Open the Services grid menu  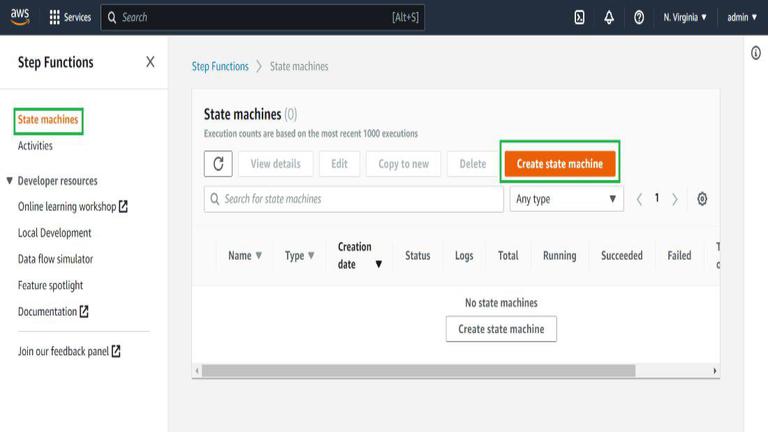70,17
